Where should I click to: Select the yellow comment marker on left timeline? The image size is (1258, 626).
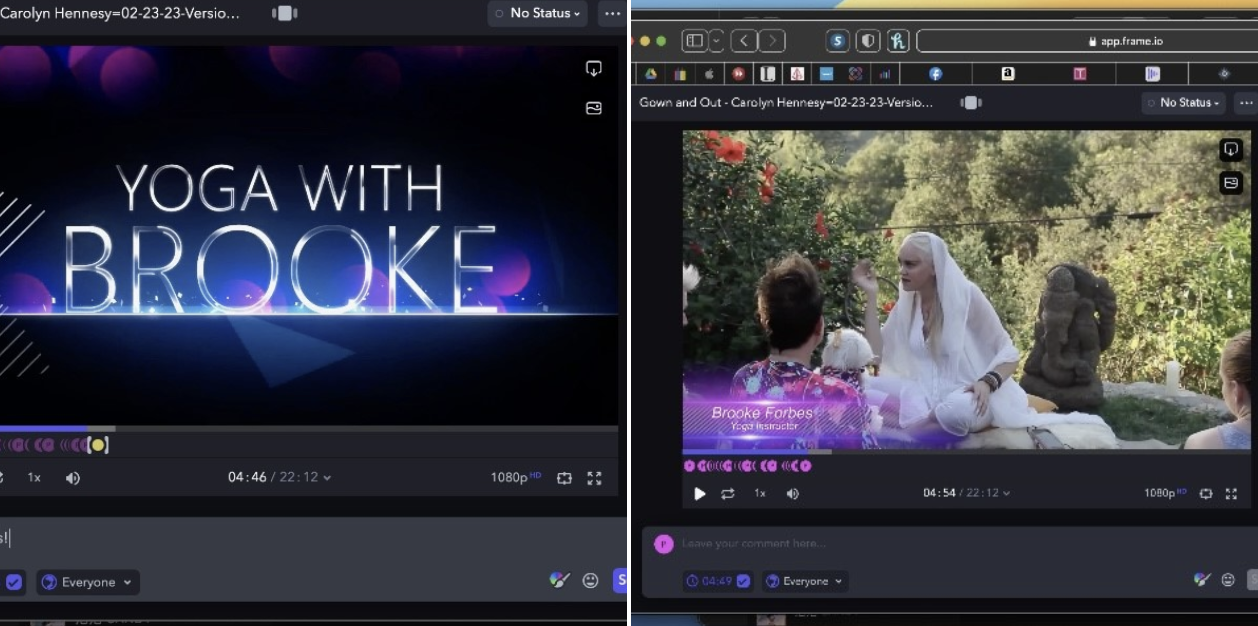[98, 445]
